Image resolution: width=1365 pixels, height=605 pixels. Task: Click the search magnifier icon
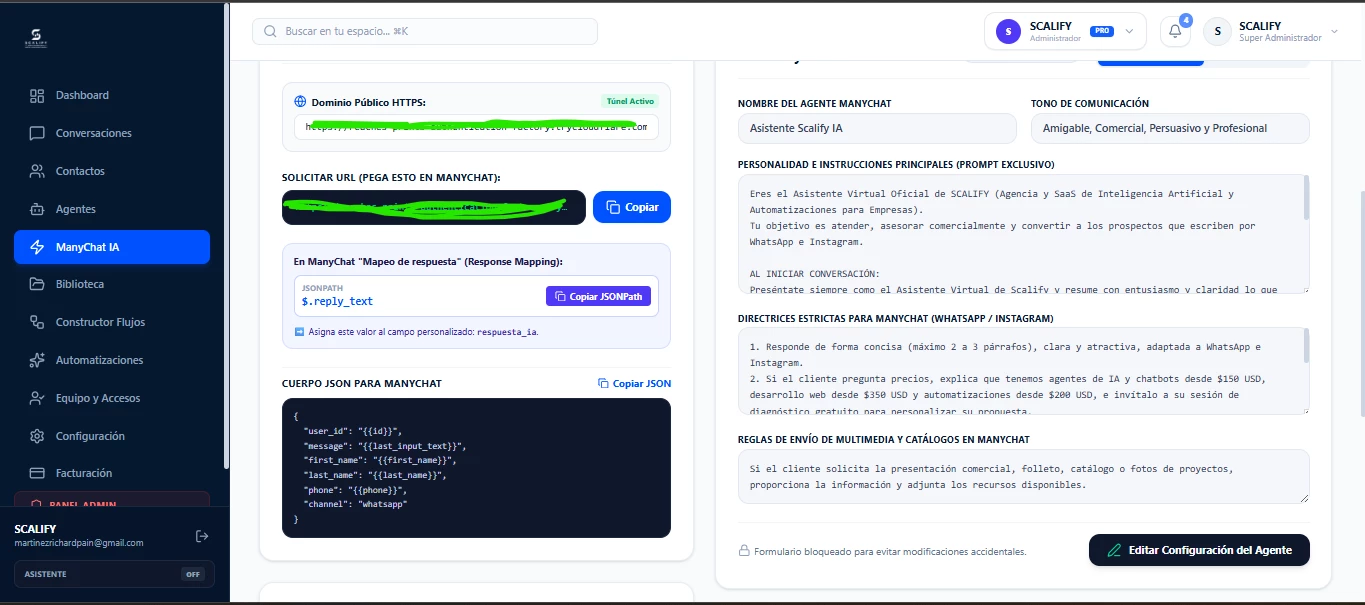[x=270, y=31]
